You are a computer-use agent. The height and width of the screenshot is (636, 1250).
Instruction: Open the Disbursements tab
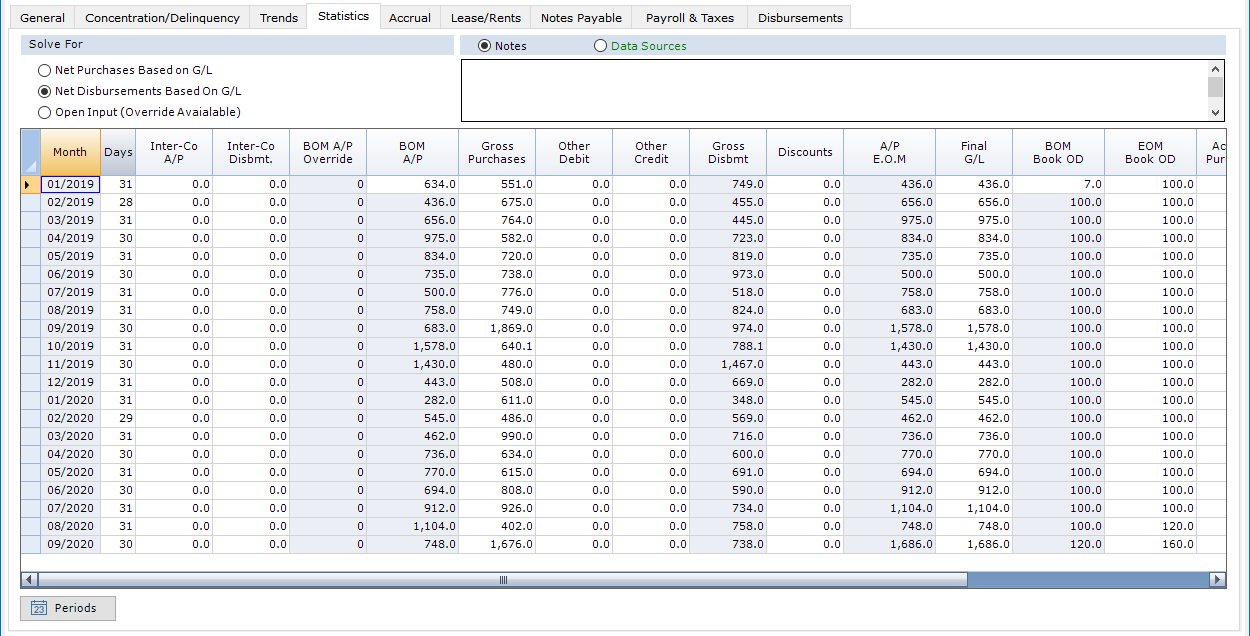pyautogui.click(x=800, y=18)
